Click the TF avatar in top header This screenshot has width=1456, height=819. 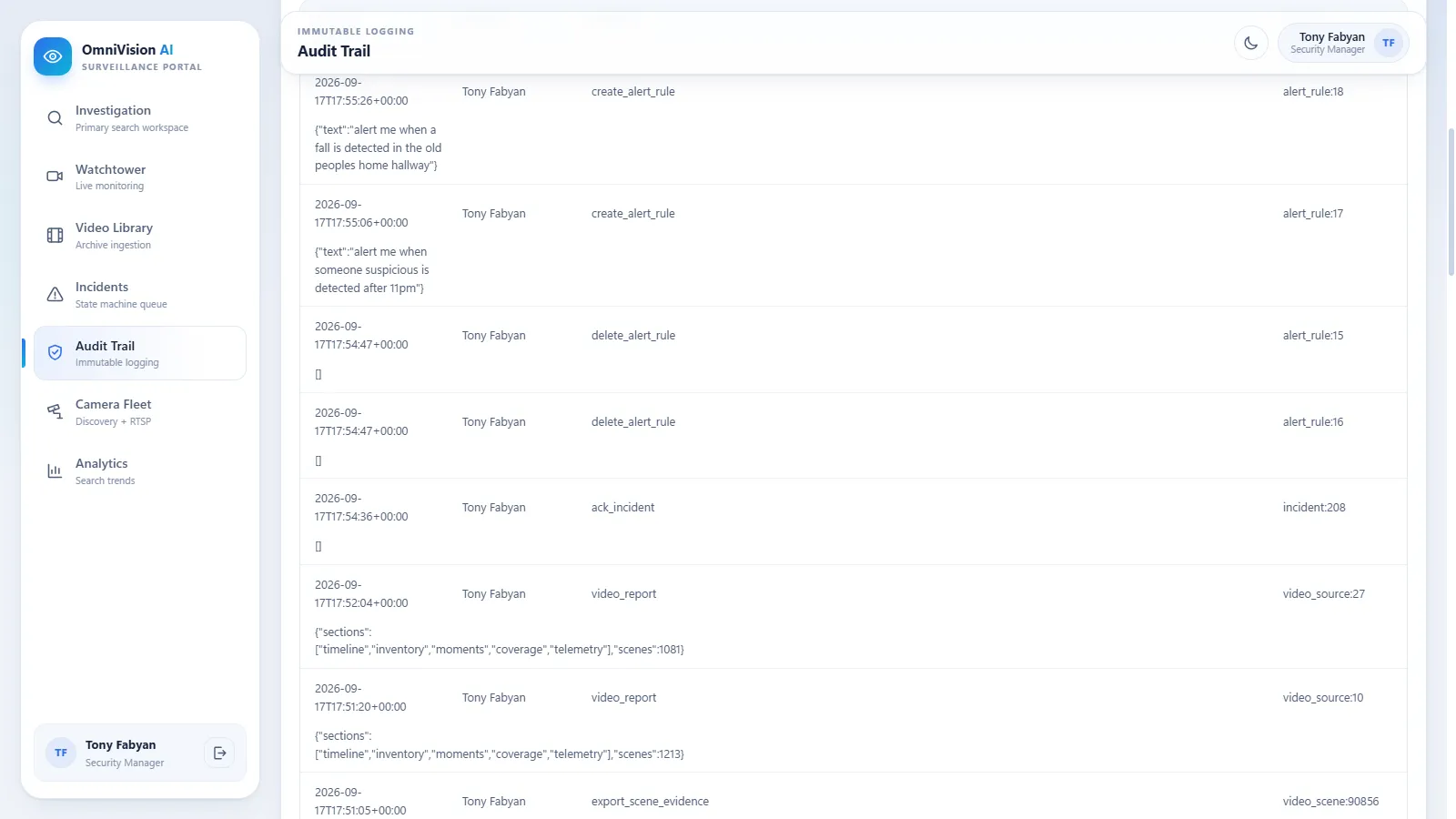1389,43
